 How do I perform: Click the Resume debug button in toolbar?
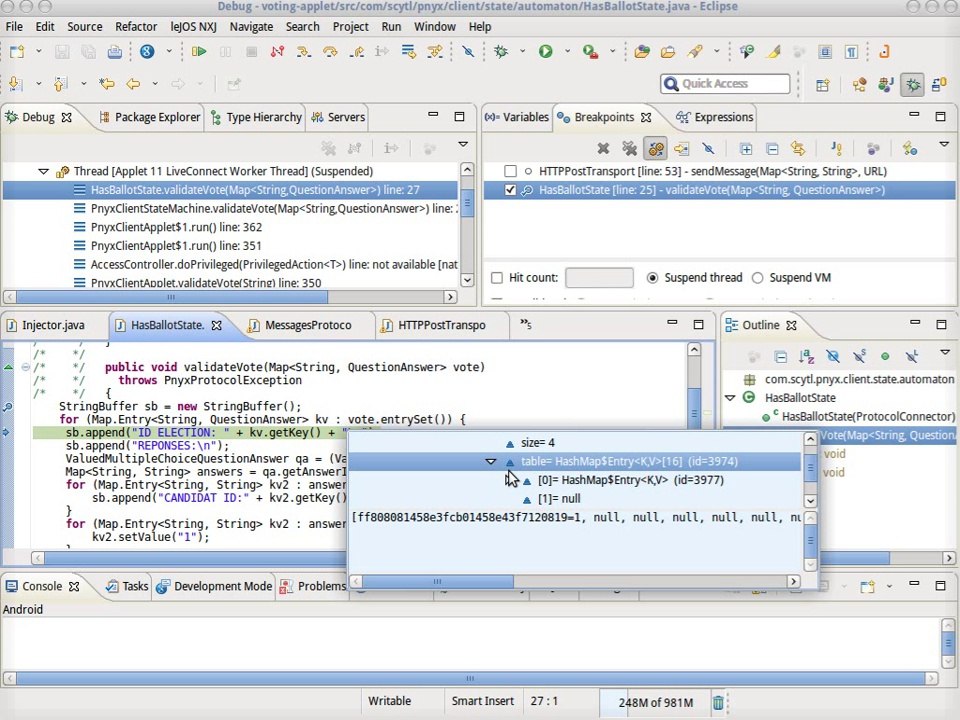(199, 52)
